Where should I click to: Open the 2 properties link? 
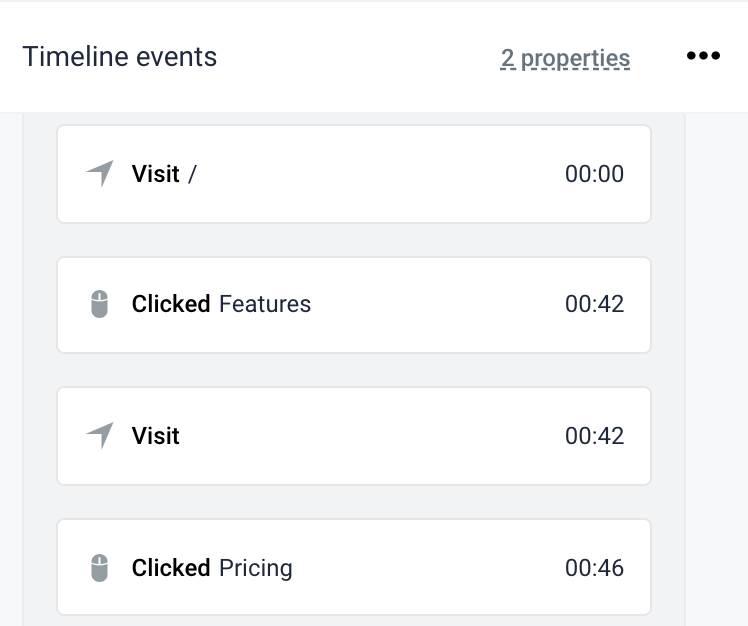[x=565, y=58]
